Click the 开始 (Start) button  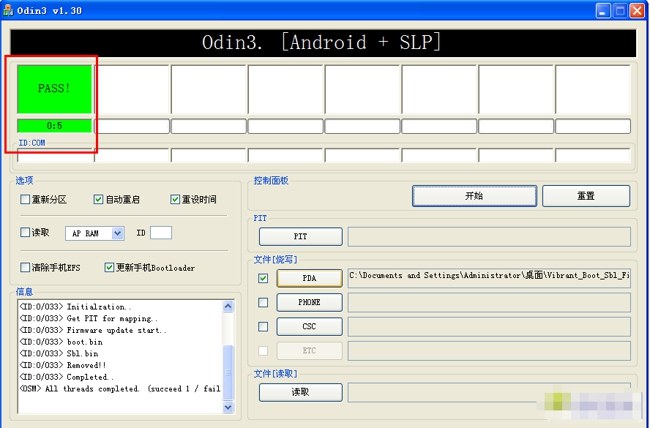474,196
